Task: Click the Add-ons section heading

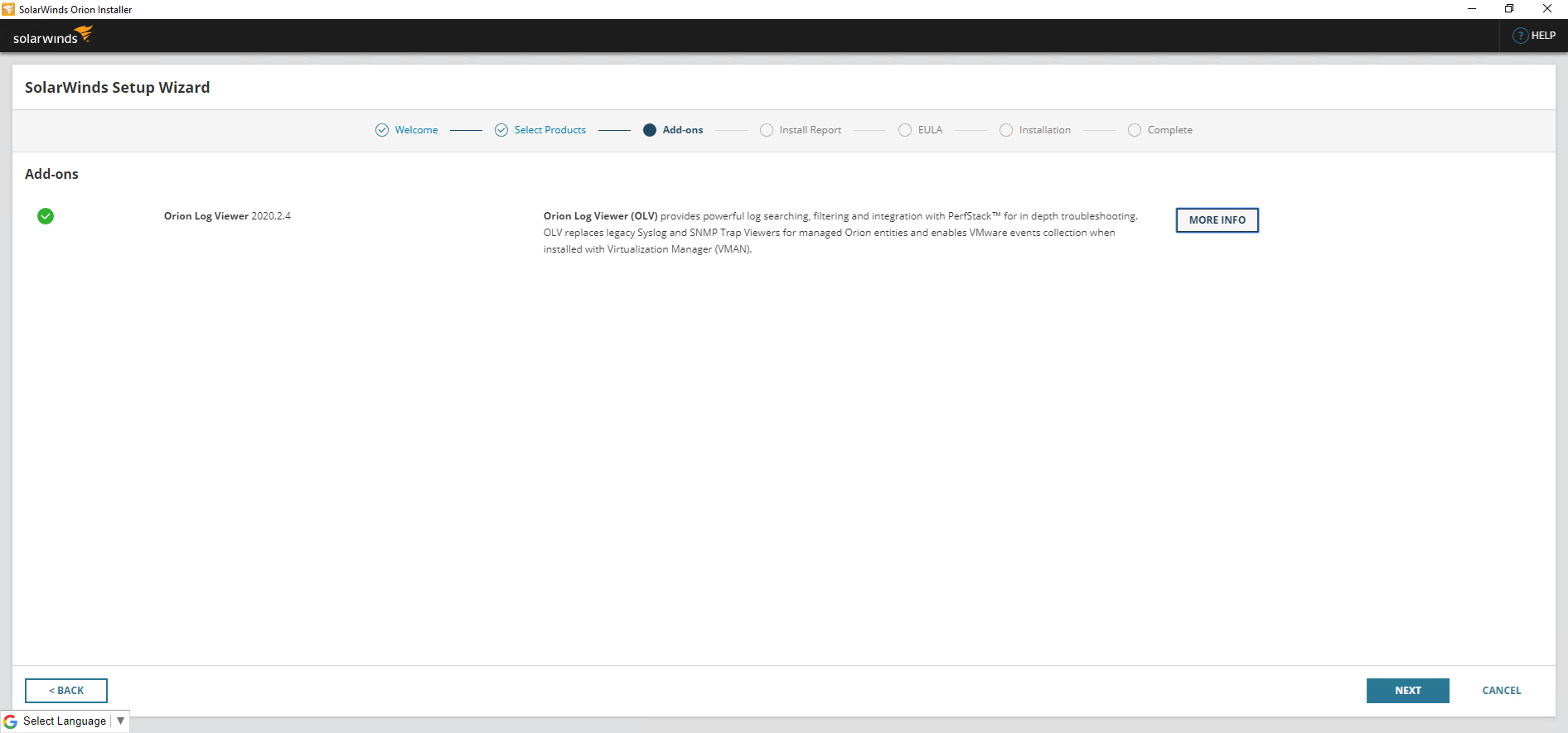Action: pos(51,174)
